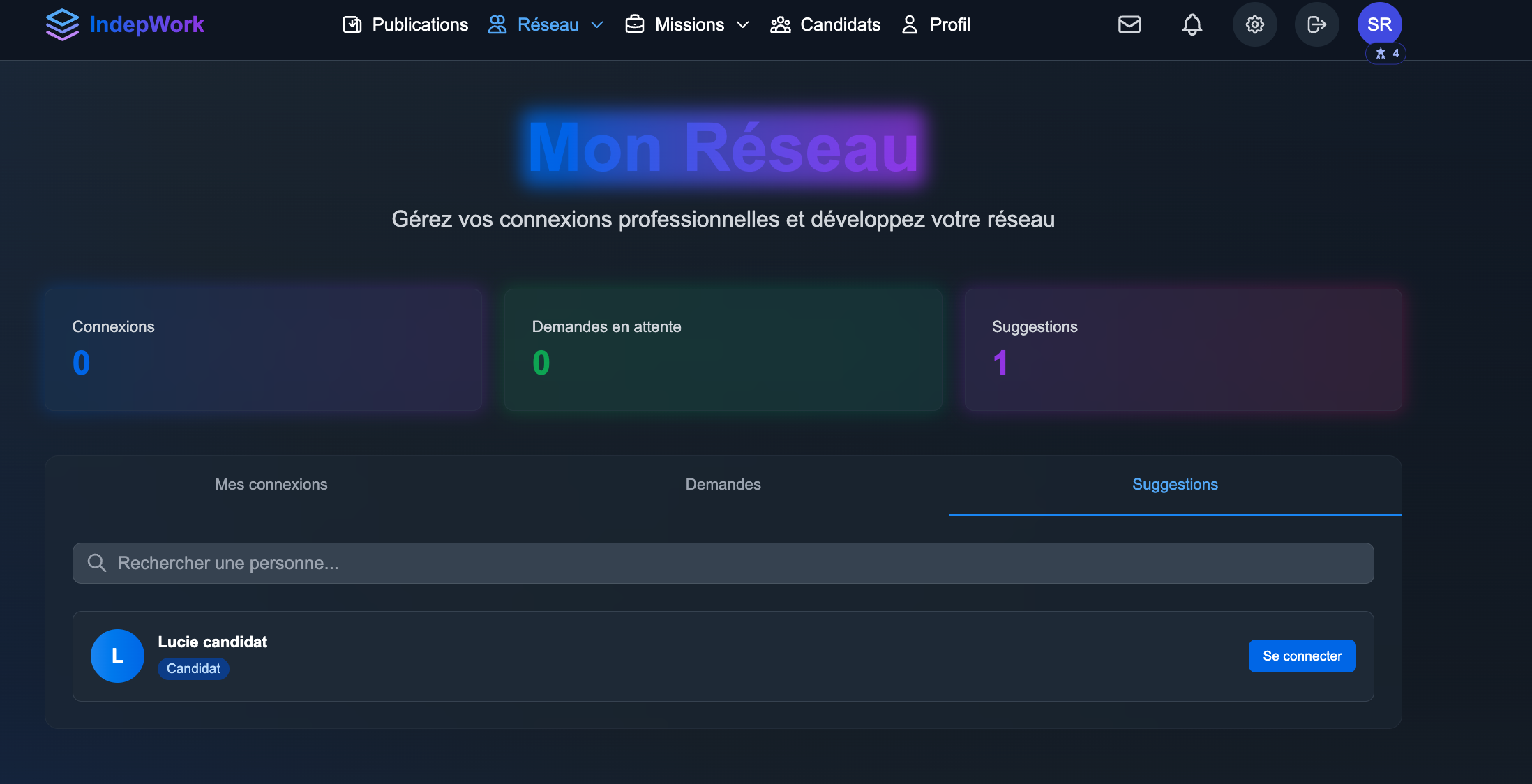Click the badge showing 4 under avatar
Image resolution: width=1532 pixels, height=784 pixels.
[x=1386, y=54]
